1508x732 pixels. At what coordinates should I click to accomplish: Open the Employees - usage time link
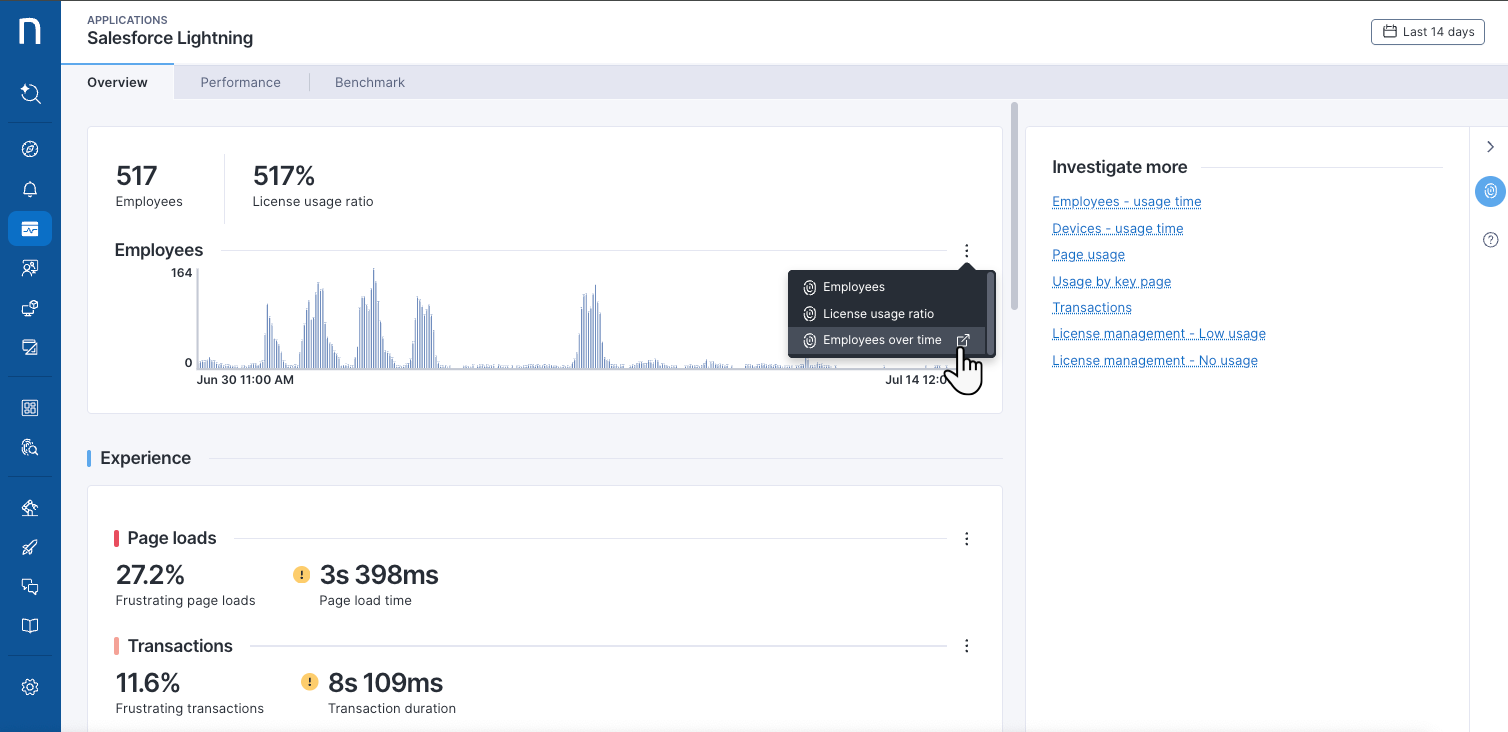pos(1126,201)
